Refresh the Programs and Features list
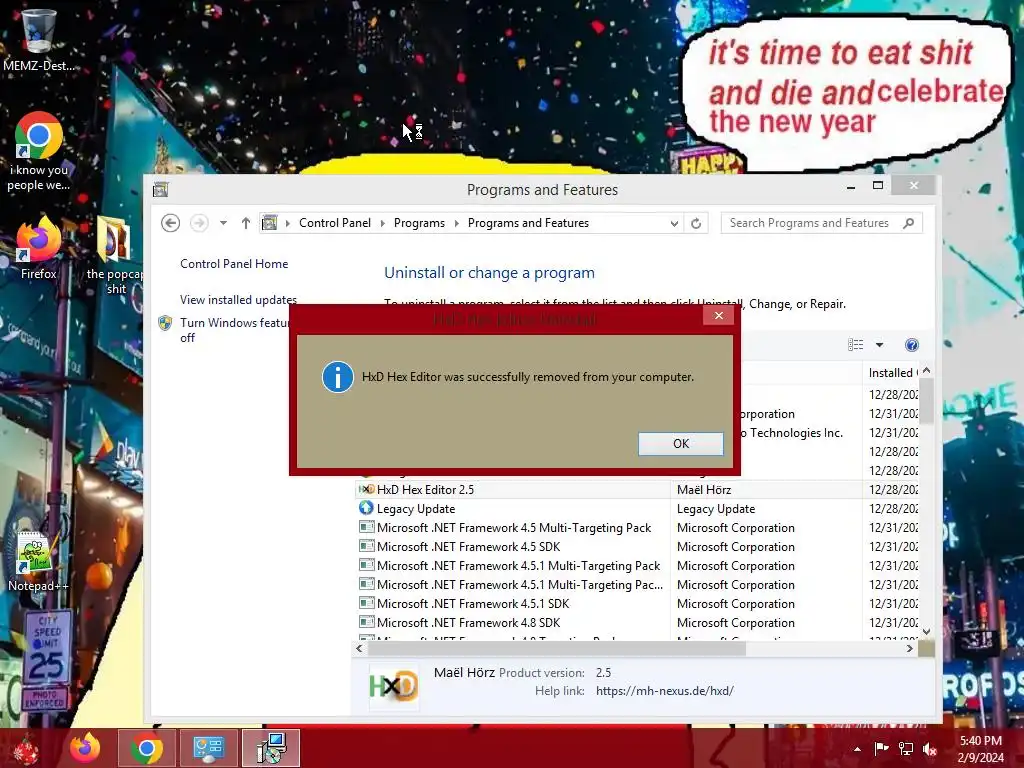Viewport: 1024px width, 768px height. click(x=696, y=223)
